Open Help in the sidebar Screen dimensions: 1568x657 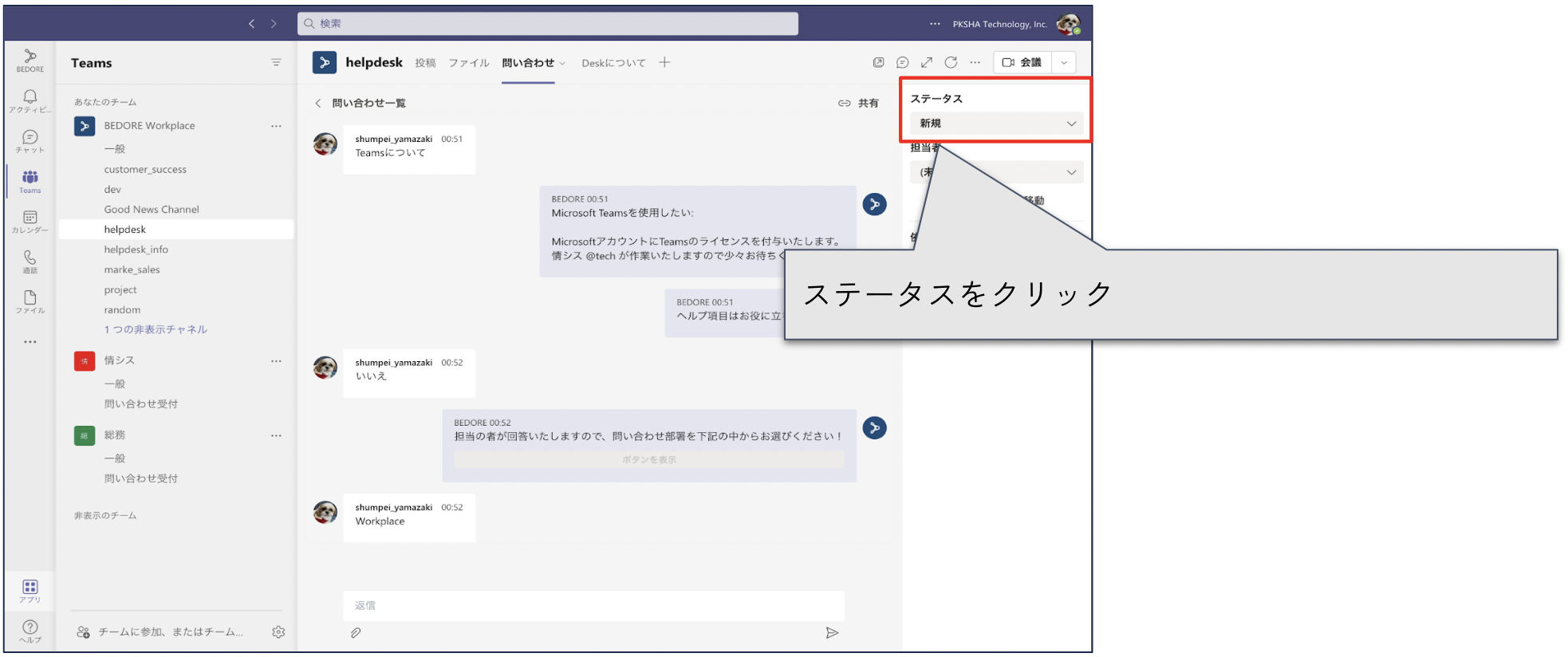(30, 631)
